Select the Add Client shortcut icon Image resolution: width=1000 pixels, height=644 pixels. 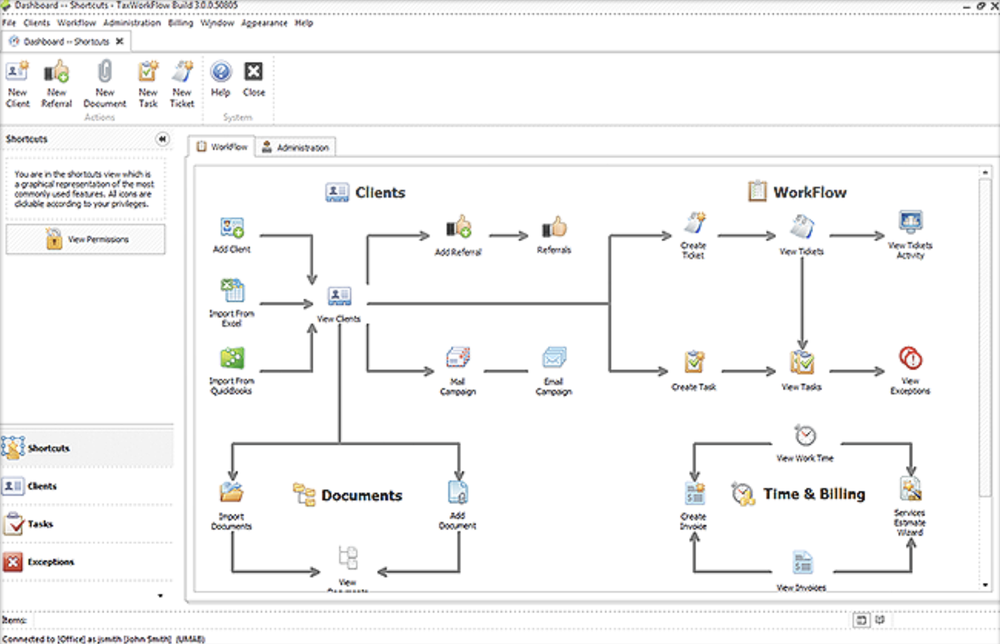click(232, 228)
